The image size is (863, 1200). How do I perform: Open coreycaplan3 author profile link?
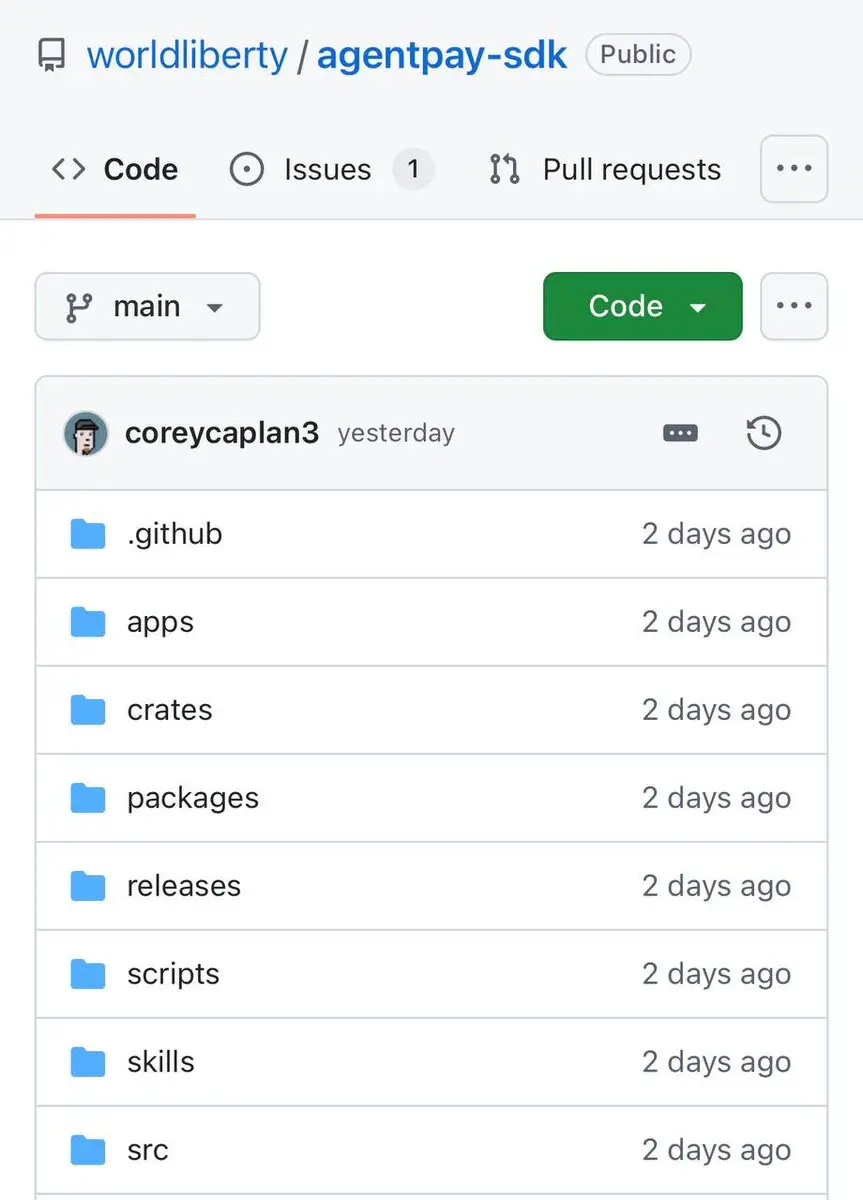coord(222,433)
